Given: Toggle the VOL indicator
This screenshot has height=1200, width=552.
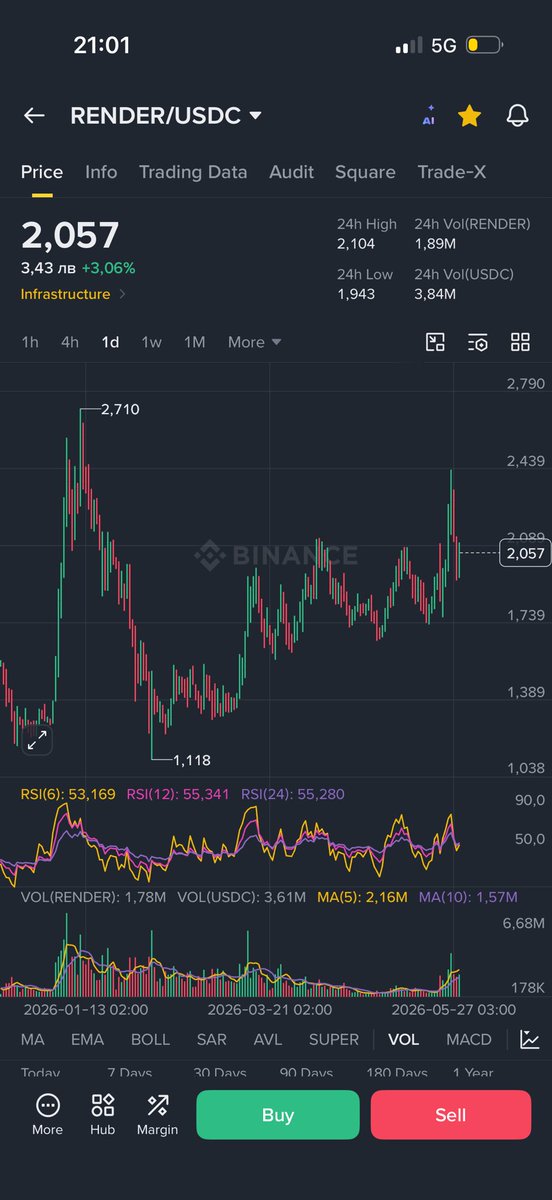Looking at the screenshot, I should point(404,1039).
